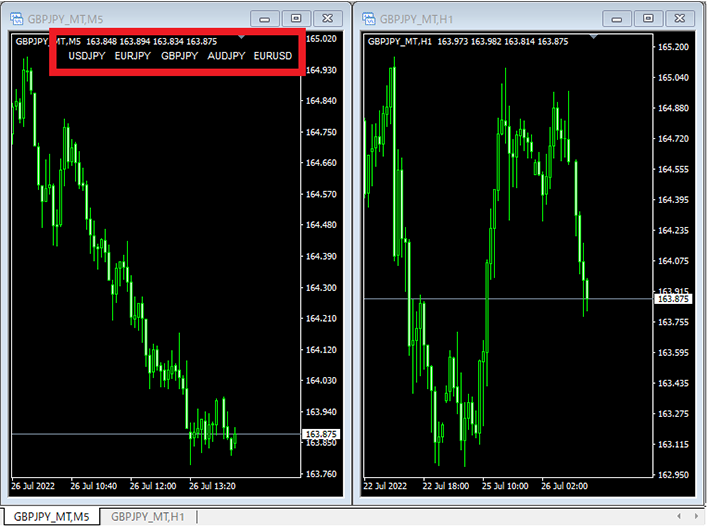Image resolution: width=709 pixels, height=528 pixels.
Task: Click the 164.660 price level on the M5 scale
Action: click(321, 163)
